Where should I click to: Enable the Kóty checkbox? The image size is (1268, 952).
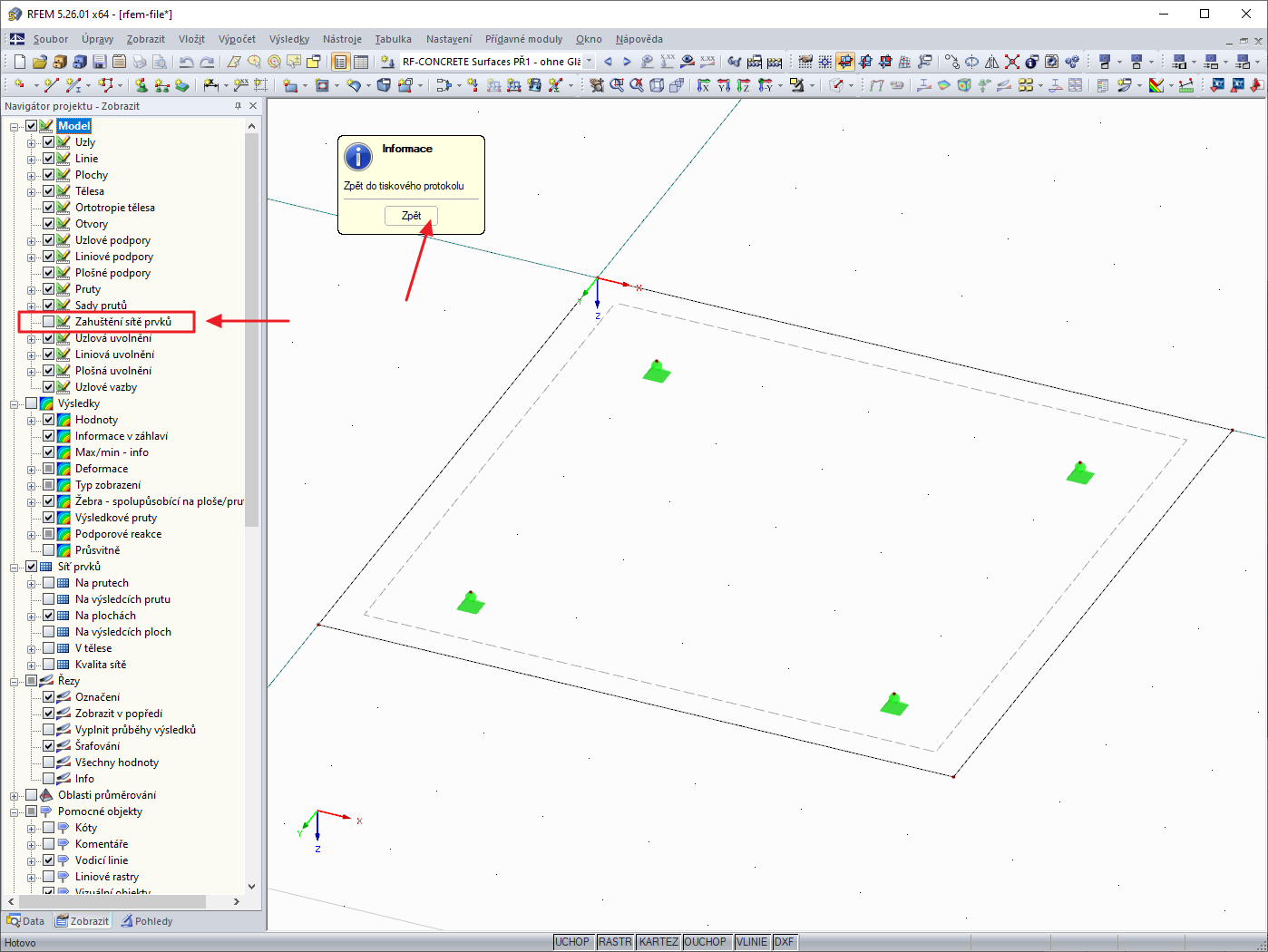49,828
